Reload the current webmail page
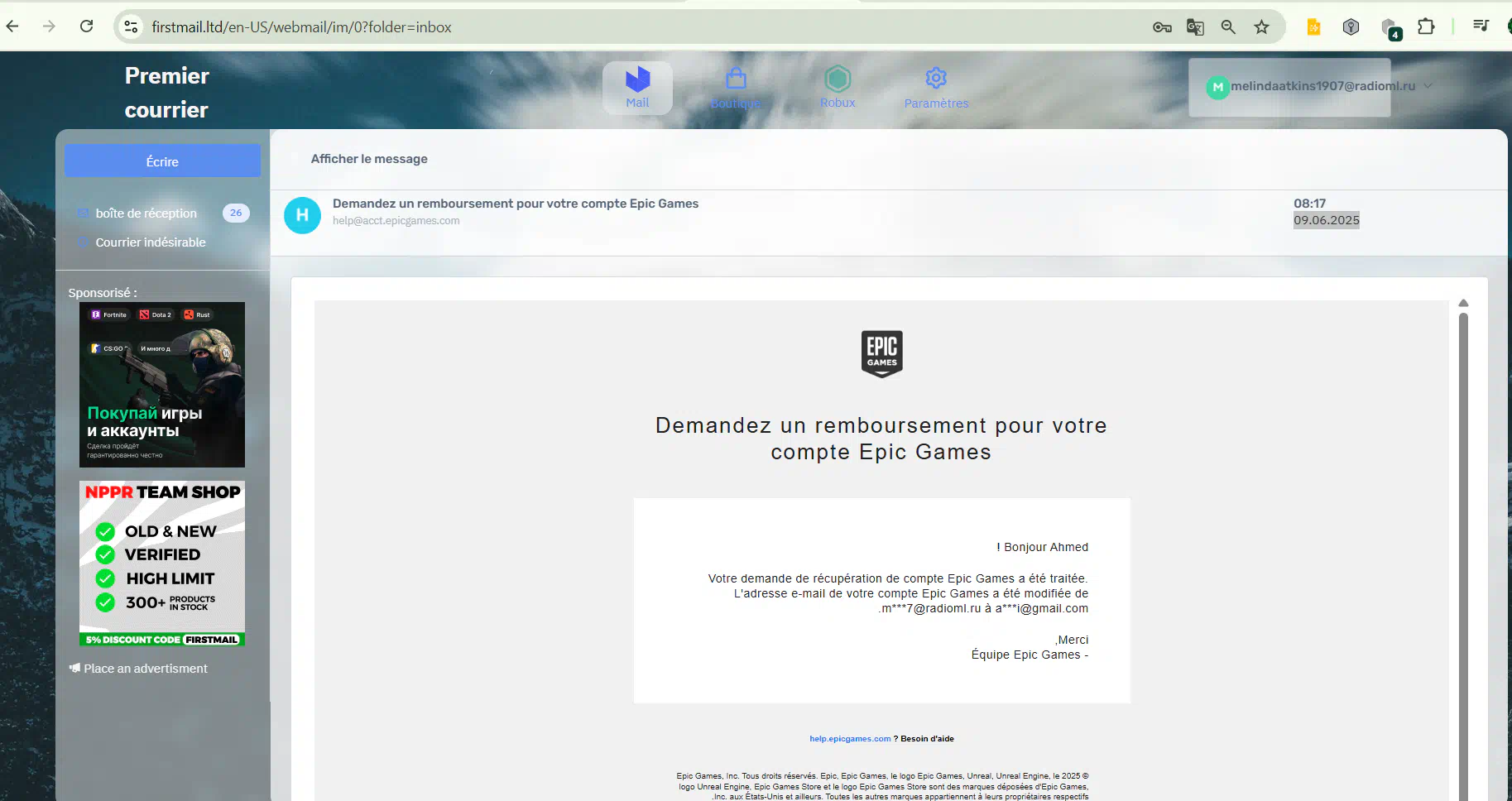 coord(86,26)
